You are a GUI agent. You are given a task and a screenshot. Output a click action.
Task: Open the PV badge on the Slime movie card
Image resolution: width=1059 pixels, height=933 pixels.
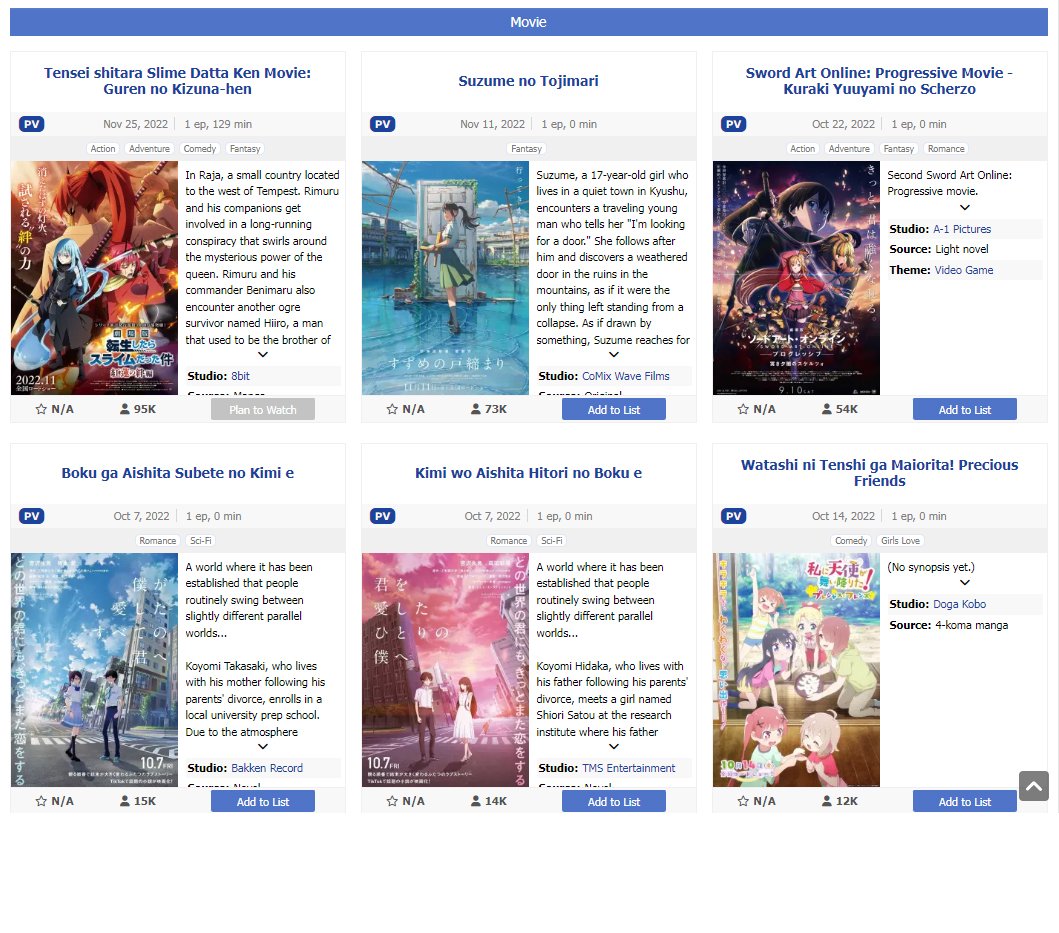(32, 124)
